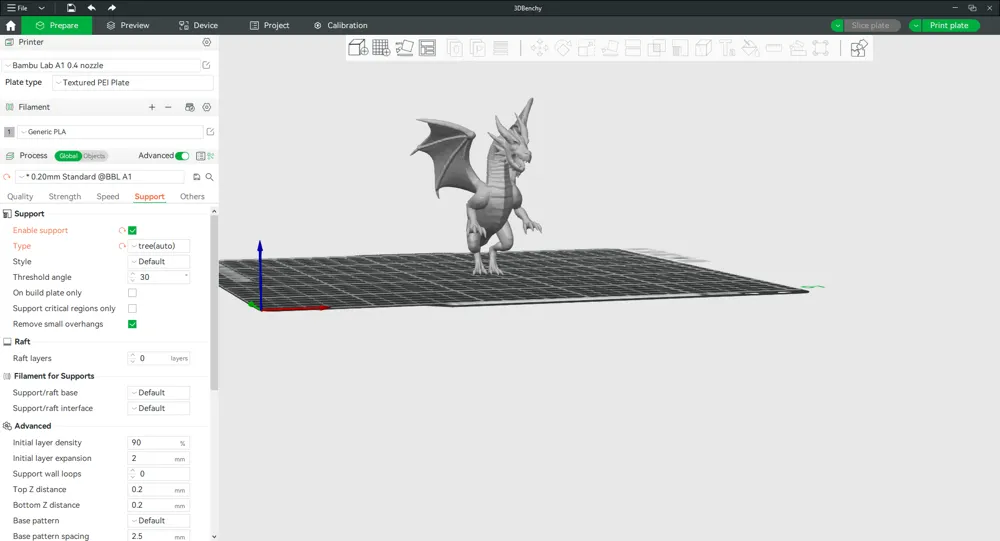Viewport: 1000px width, 541px height.
Task: Click the Variable layer height icon
Action: click(x=501, y=48)
